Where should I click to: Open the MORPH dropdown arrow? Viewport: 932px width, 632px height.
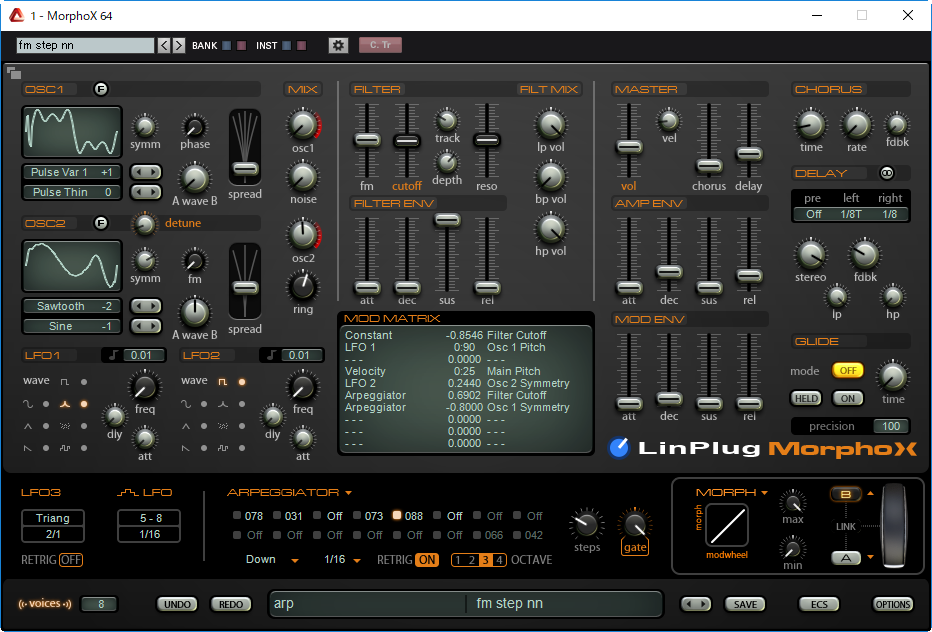(764, 493)
